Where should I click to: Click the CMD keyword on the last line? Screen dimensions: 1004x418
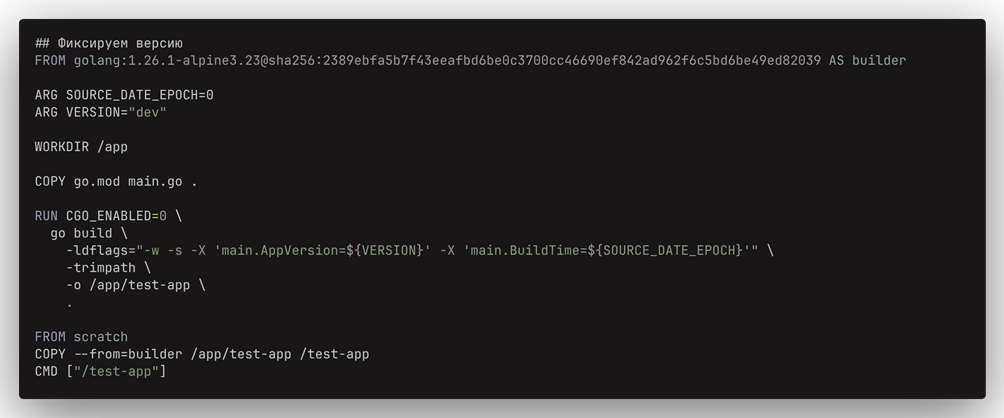pyautogui.click(x=46, y=371)
